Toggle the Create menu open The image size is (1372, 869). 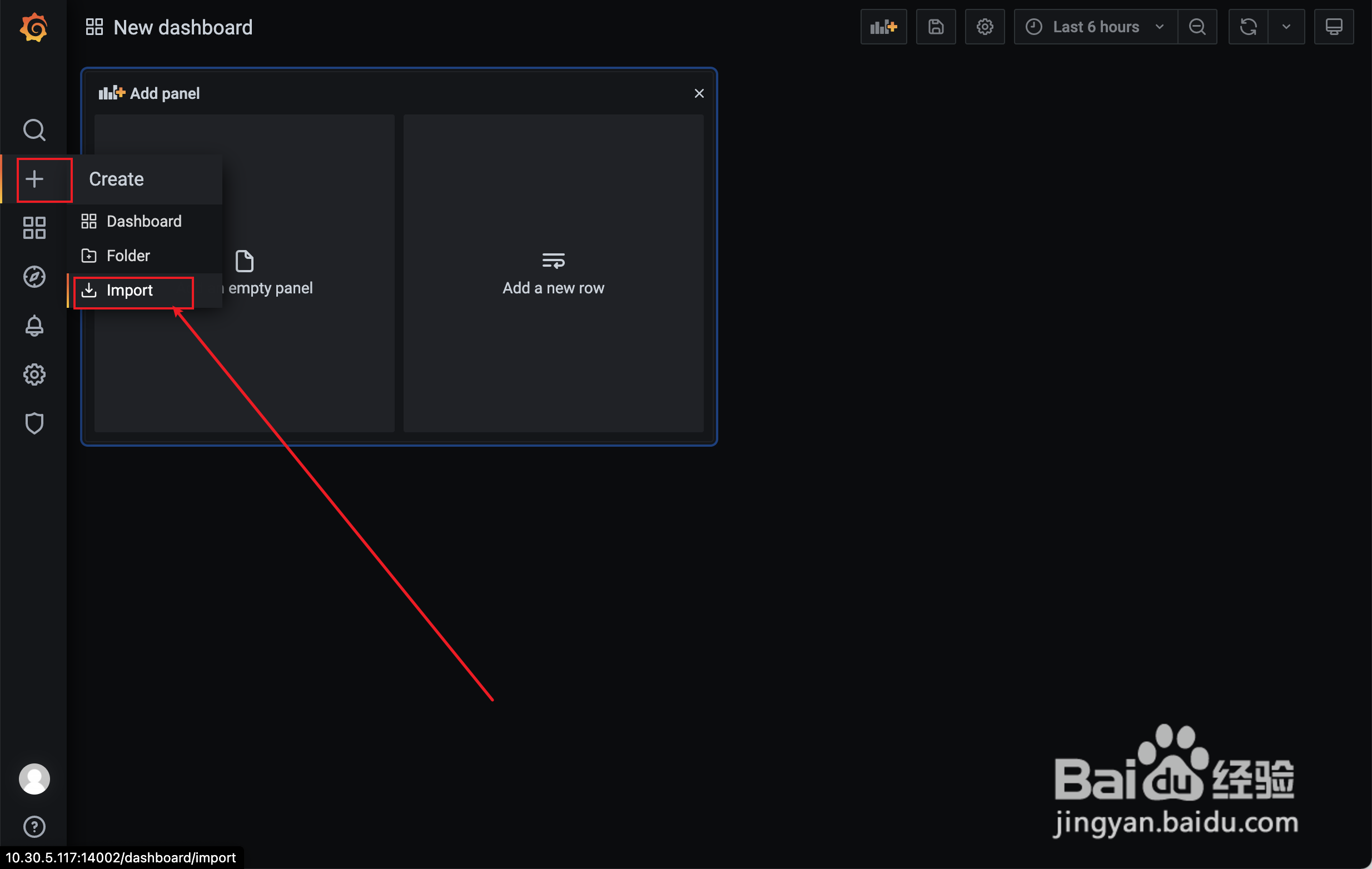click(34, 179)
